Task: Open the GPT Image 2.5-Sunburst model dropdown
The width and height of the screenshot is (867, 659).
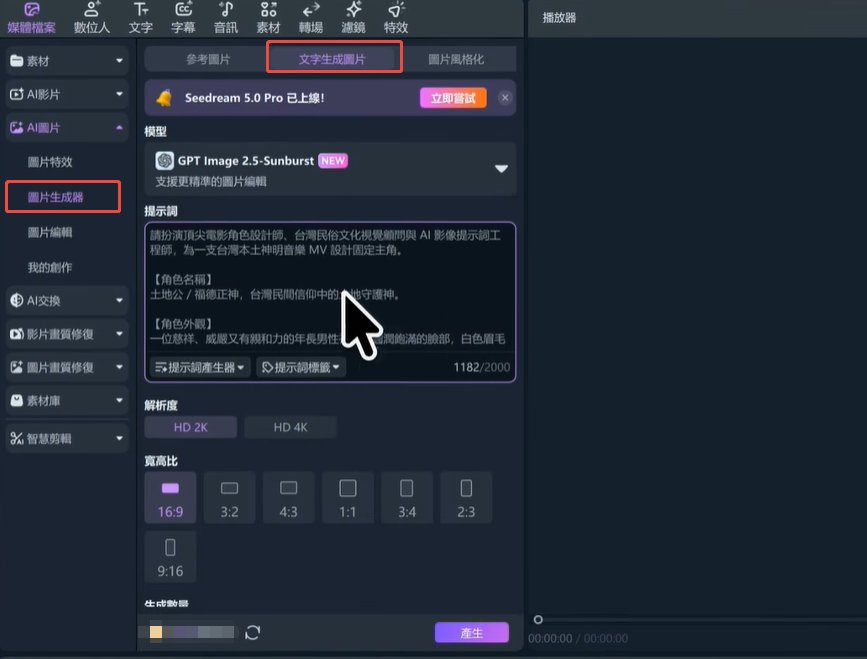Action: point(330,169)
